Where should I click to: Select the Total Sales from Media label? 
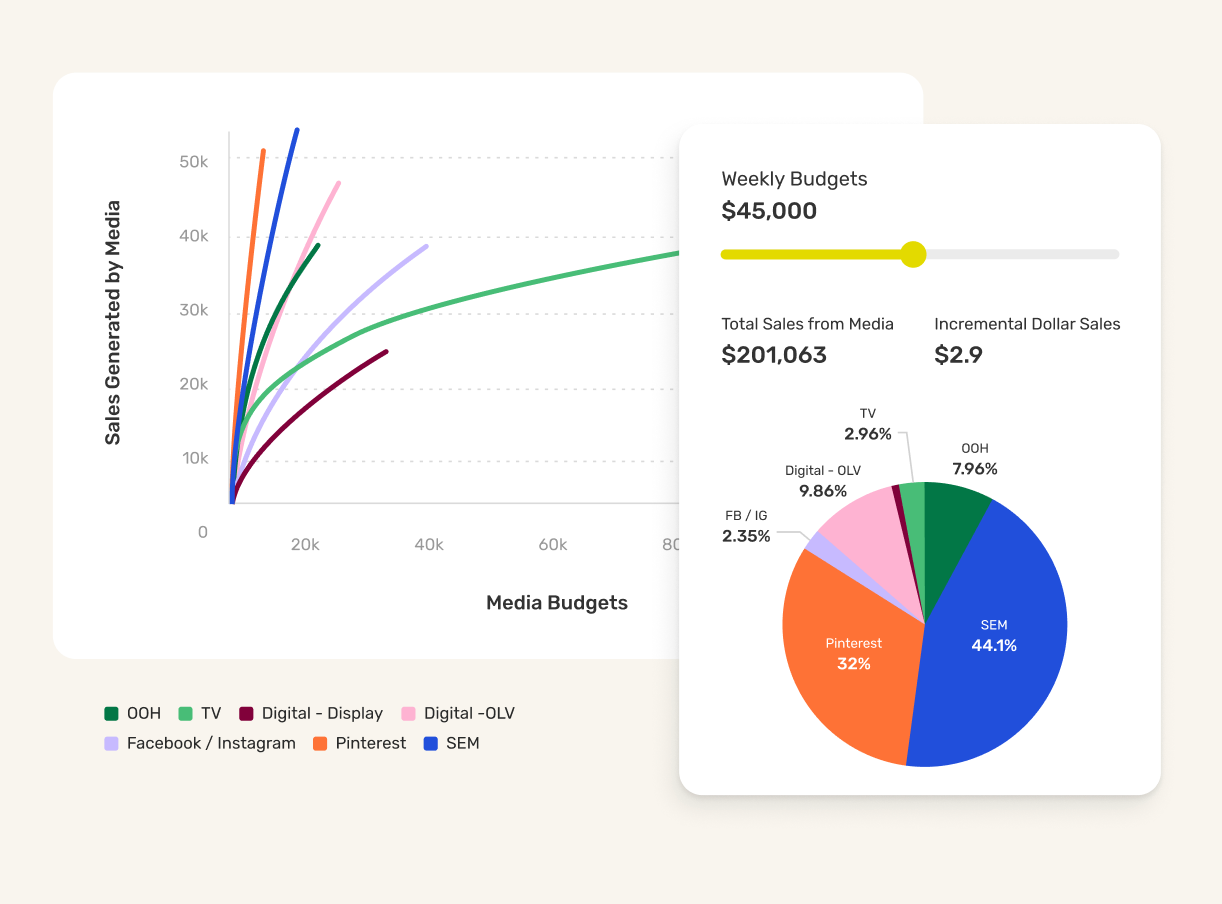tap(807, 324)
